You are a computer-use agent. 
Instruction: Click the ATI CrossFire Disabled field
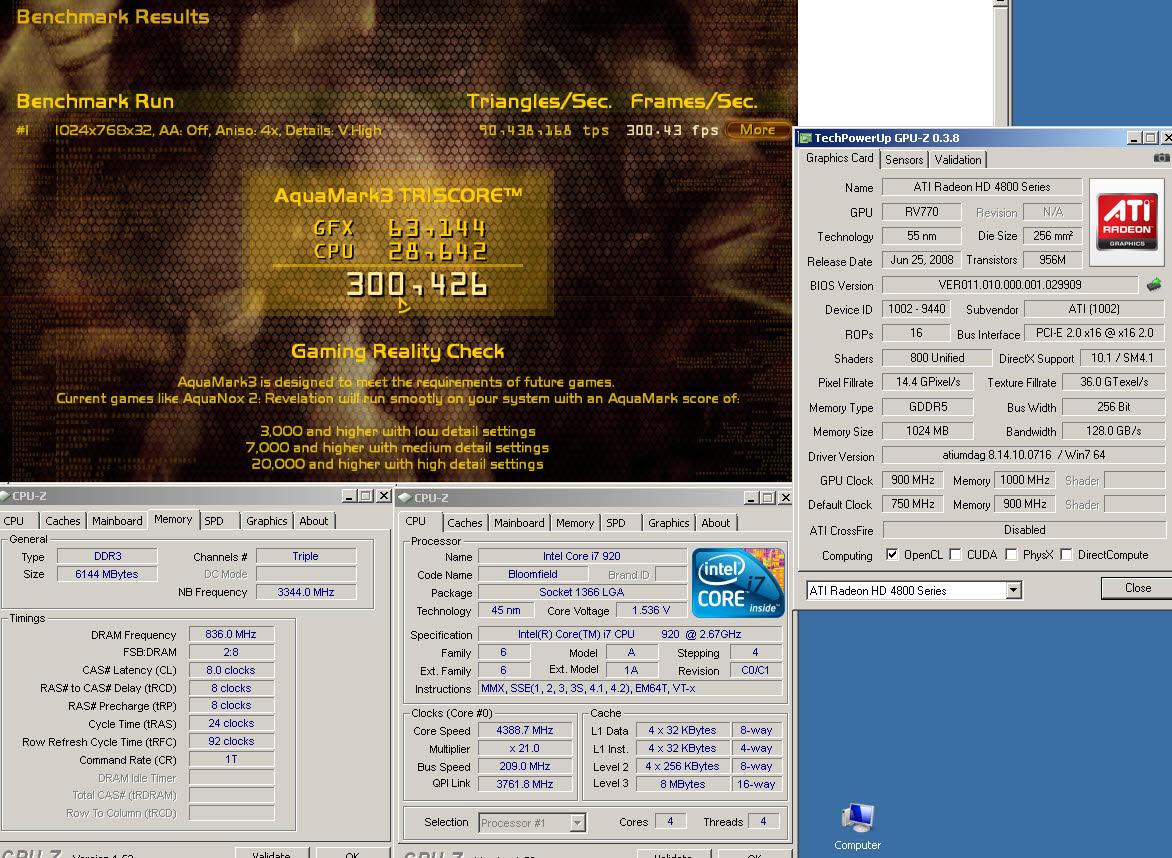point(1023,529)
